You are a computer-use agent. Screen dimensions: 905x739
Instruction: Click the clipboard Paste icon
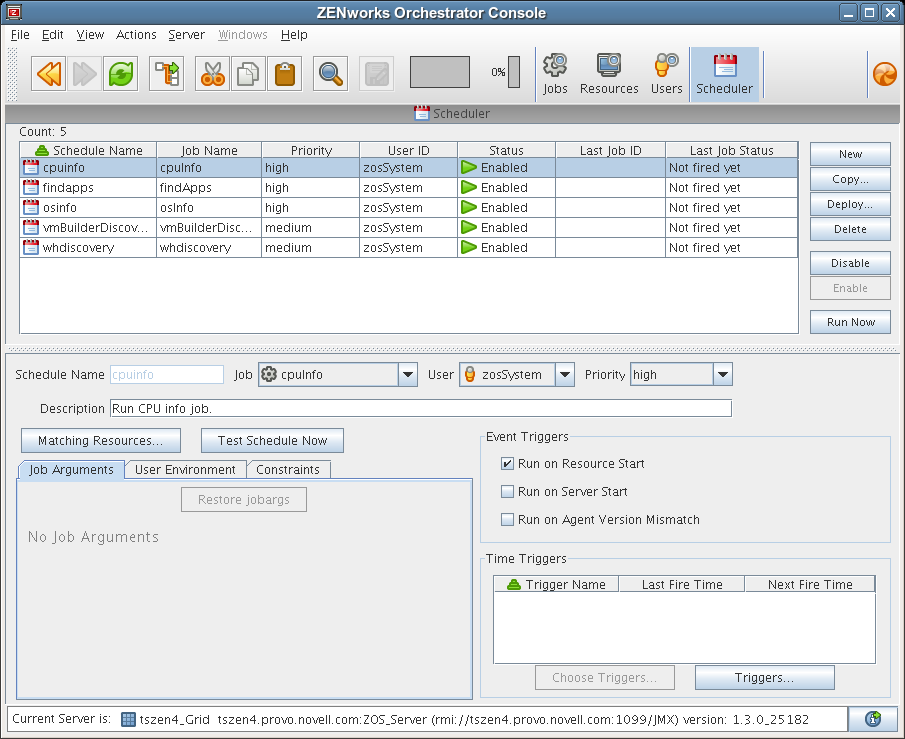(x=284, y=74)
